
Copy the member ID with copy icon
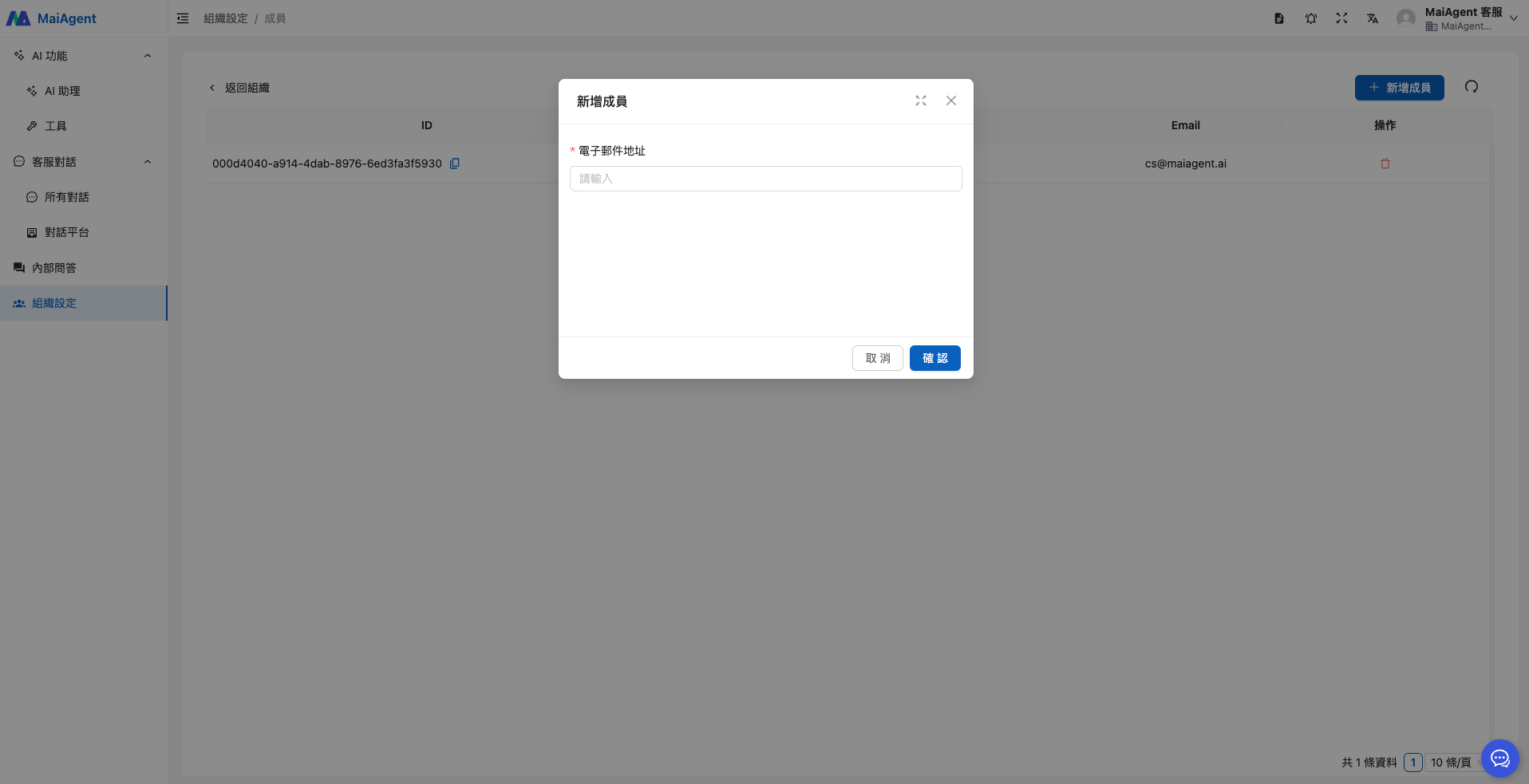click(x=454, y=163)
